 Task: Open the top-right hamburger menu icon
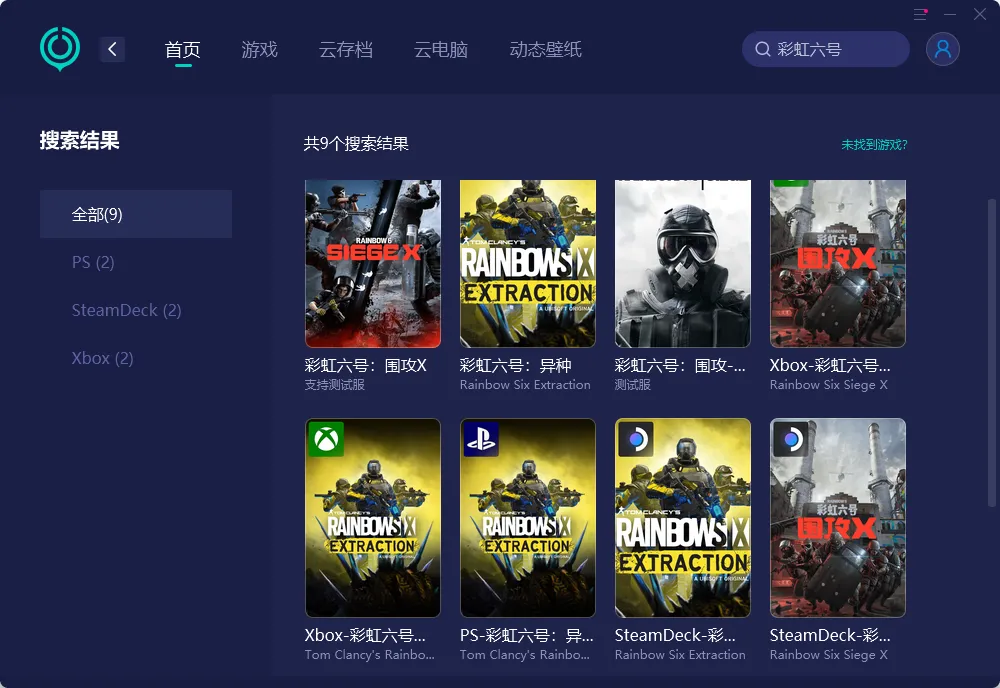click(920, 14)
